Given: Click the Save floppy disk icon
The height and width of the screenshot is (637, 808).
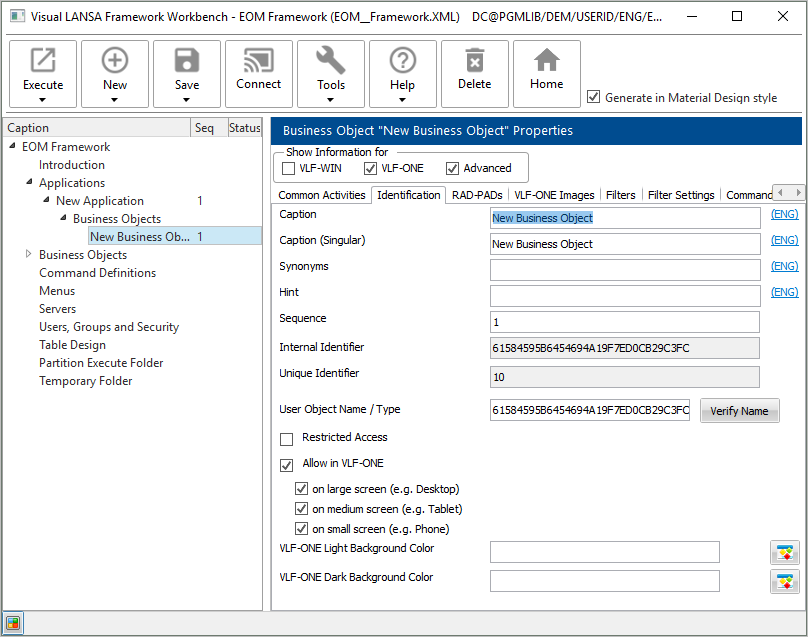Looking at the screenshot, I should [187, 61].
